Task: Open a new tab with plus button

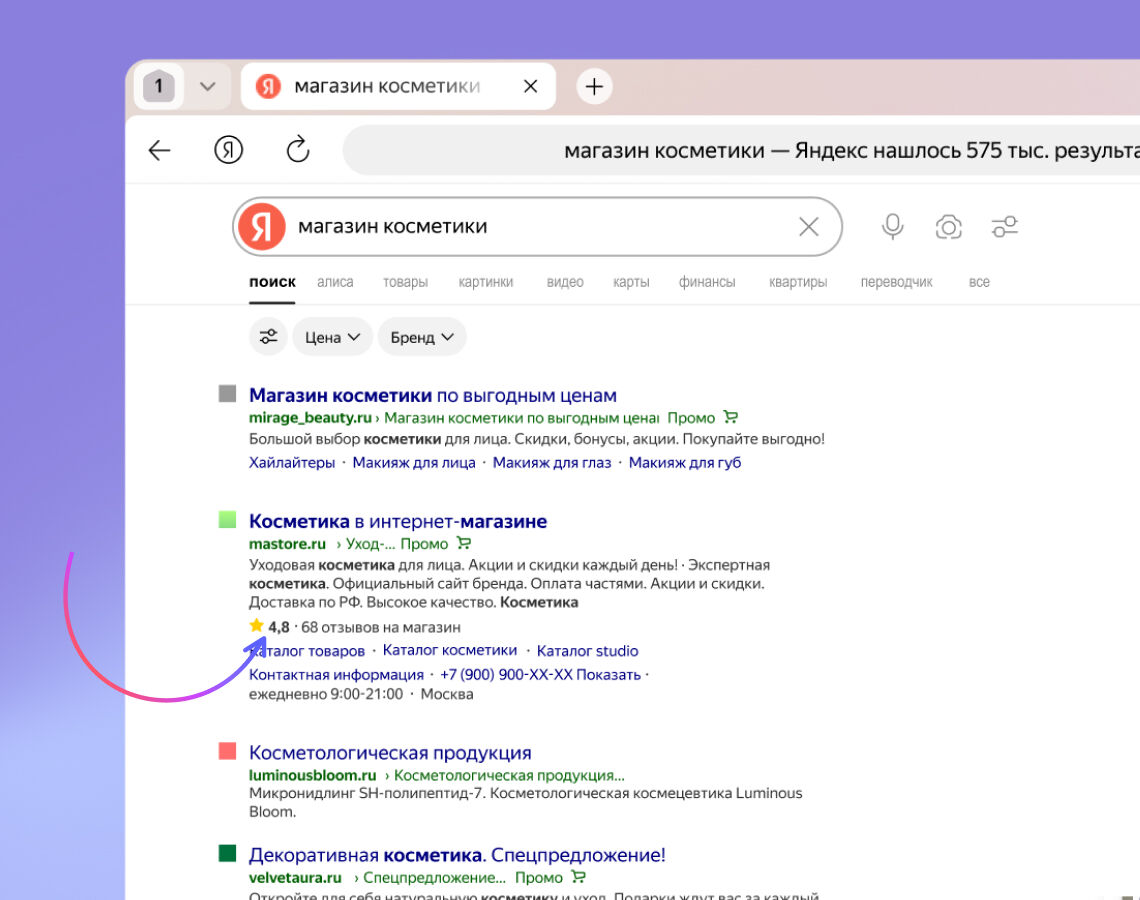Action: [x=594, y=87]
